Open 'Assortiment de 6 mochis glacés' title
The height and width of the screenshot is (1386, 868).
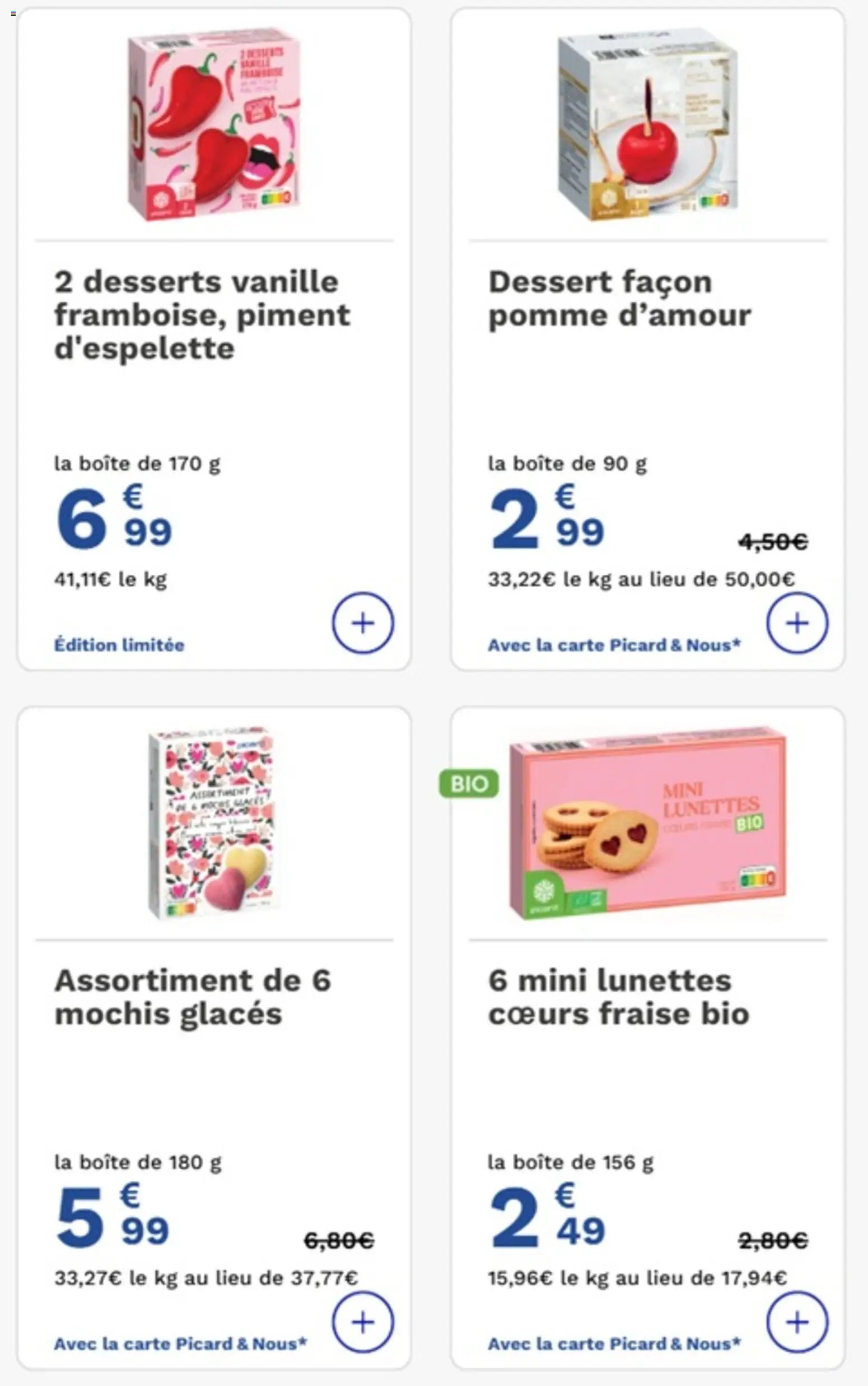192,997
